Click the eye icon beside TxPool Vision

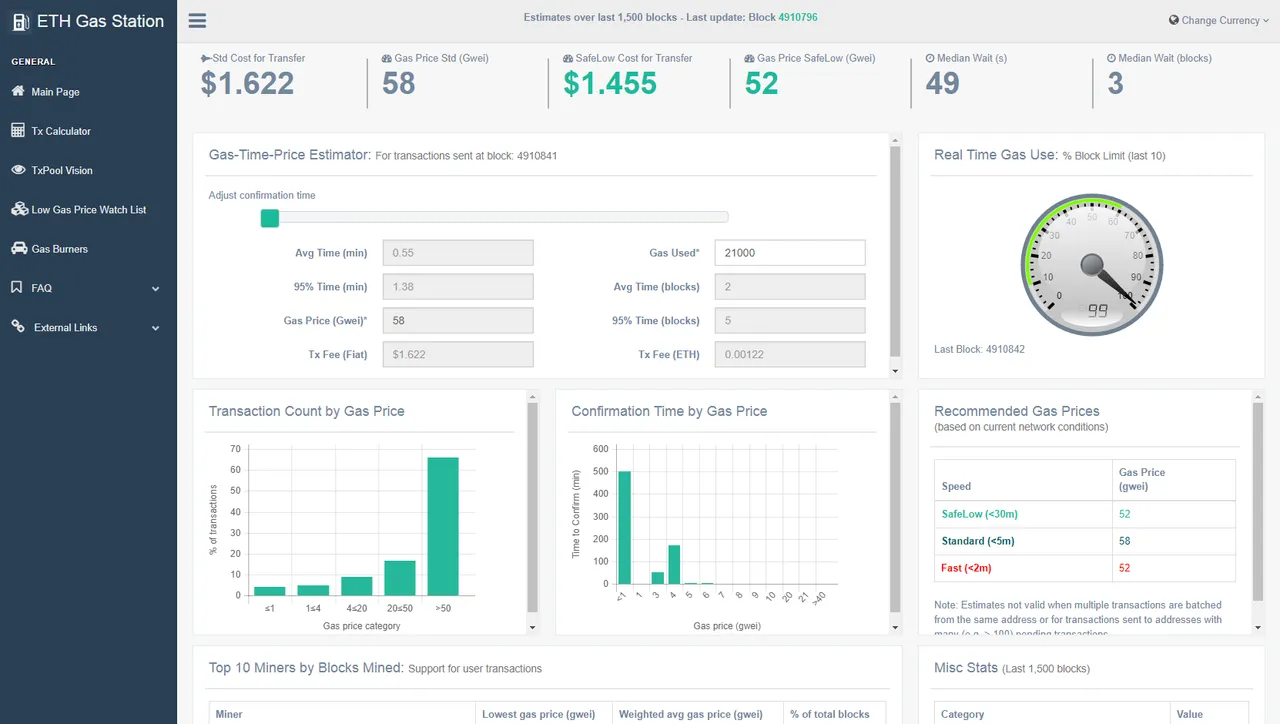(18, 170)
